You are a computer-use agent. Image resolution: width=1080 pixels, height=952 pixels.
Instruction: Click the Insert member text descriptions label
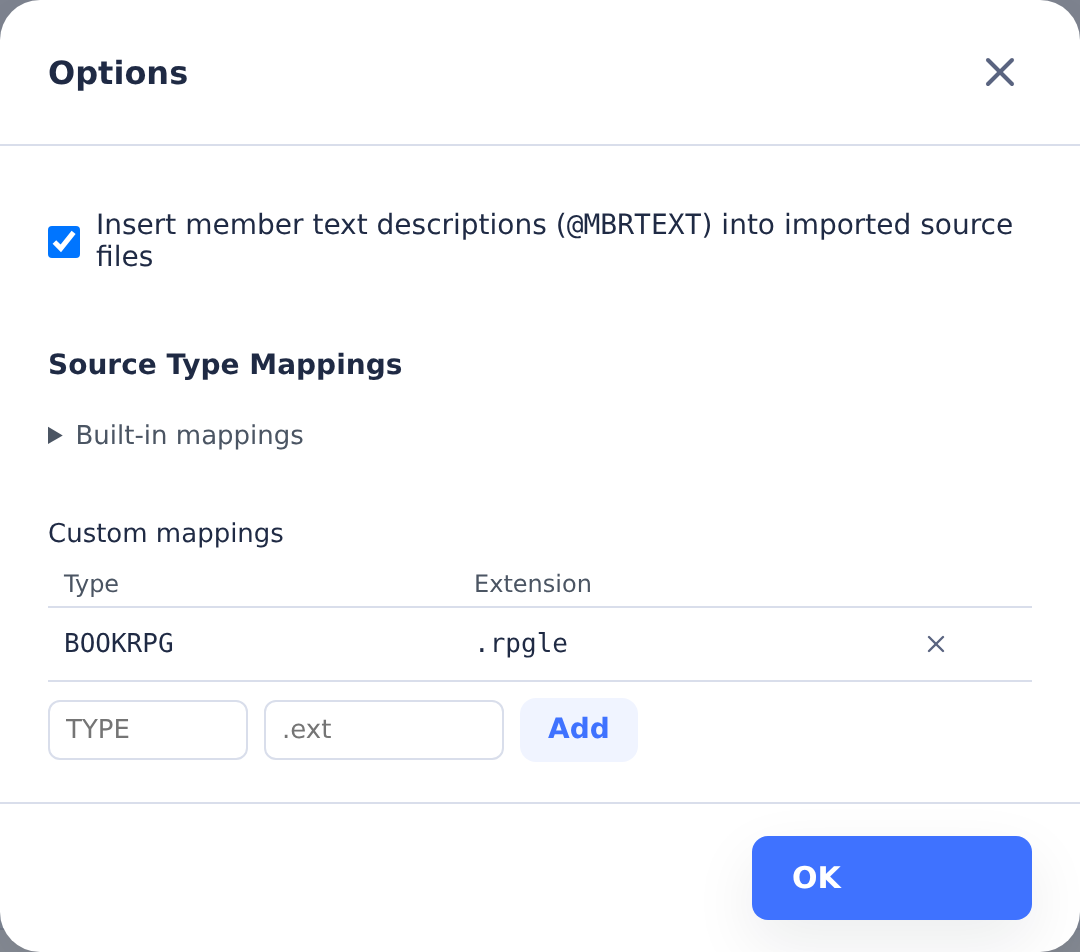point(554,240)
